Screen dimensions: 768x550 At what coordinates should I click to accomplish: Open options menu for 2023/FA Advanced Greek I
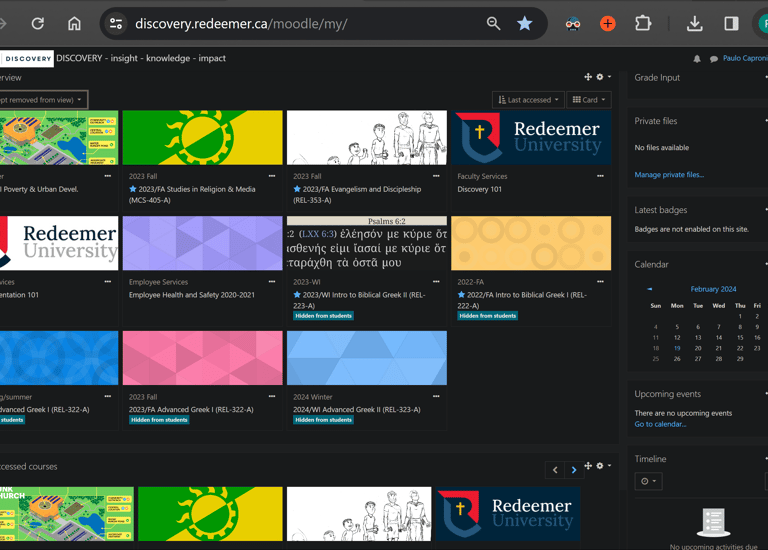tap(272, 396)
